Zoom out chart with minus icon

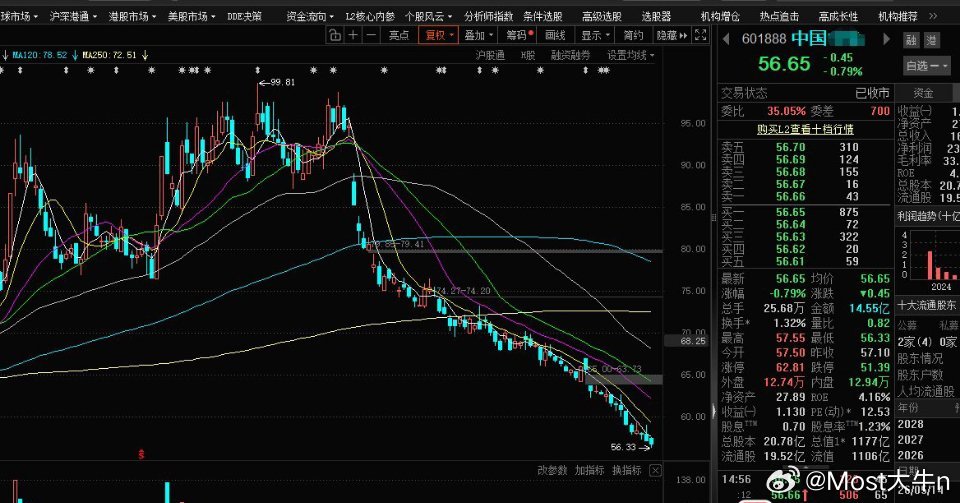point(371,35)
